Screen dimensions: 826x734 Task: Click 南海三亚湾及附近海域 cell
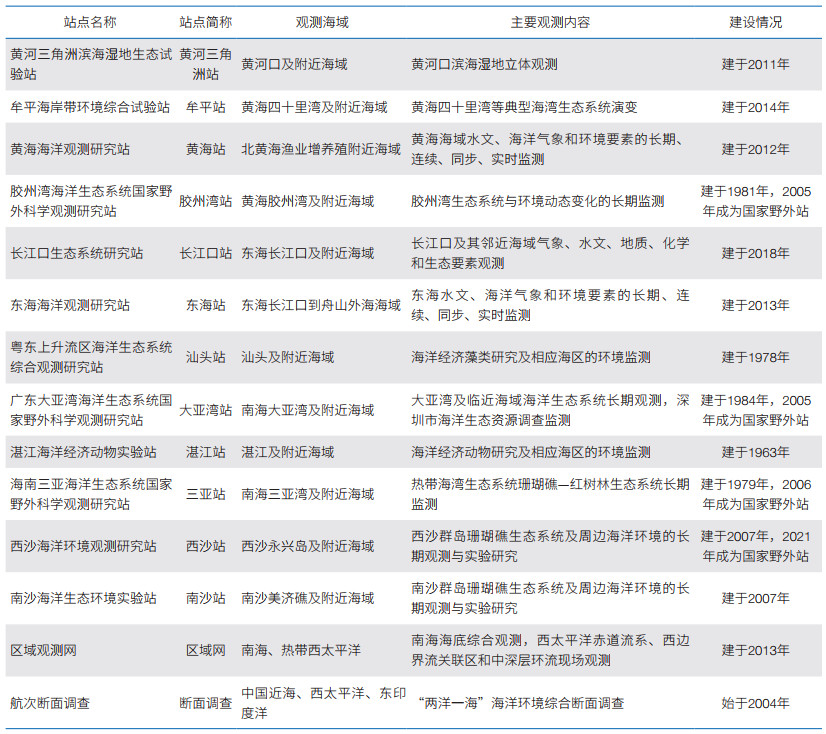click(308, 494)
